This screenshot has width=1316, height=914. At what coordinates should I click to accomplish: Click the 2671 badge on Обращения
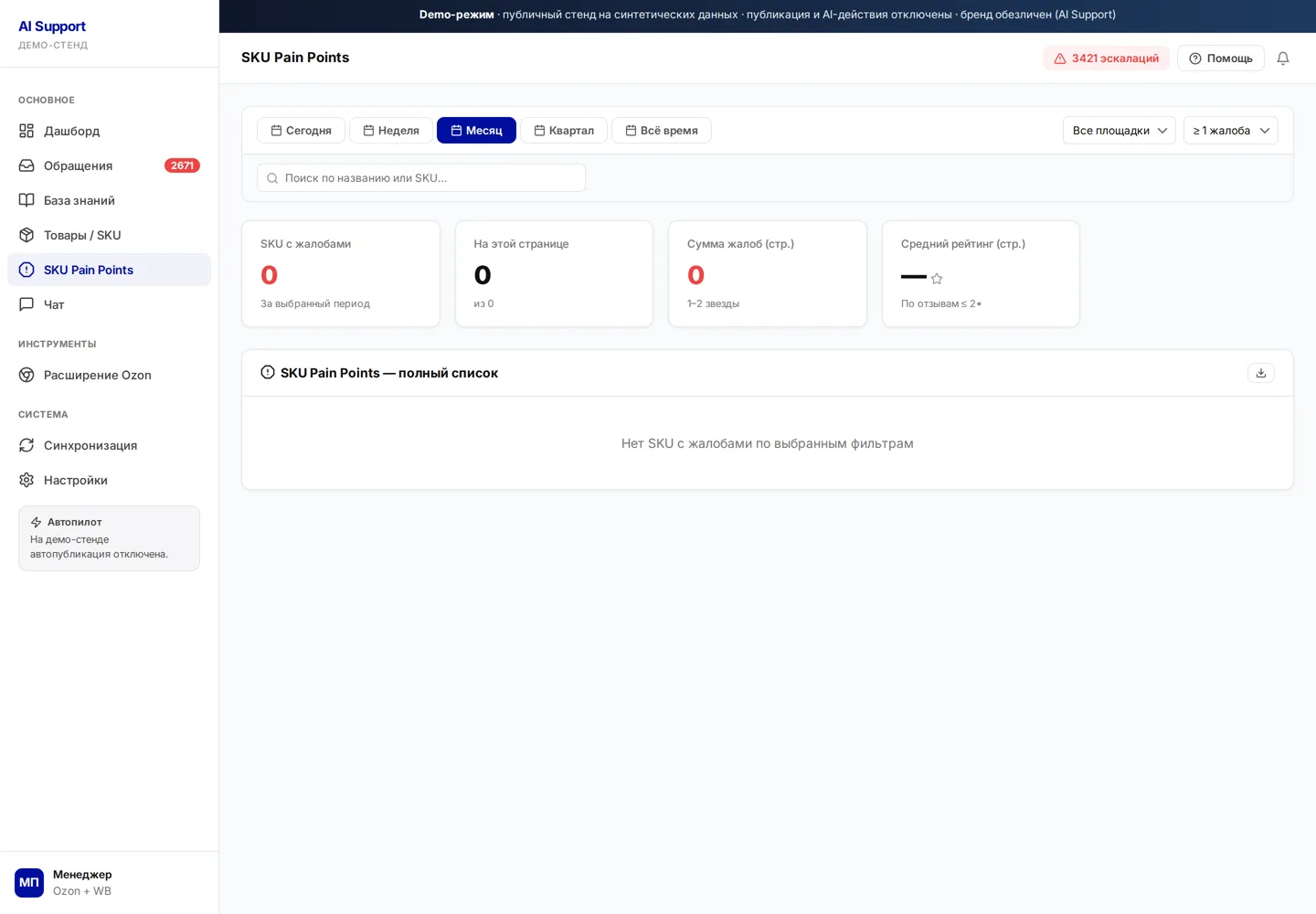tap(182, 165)
